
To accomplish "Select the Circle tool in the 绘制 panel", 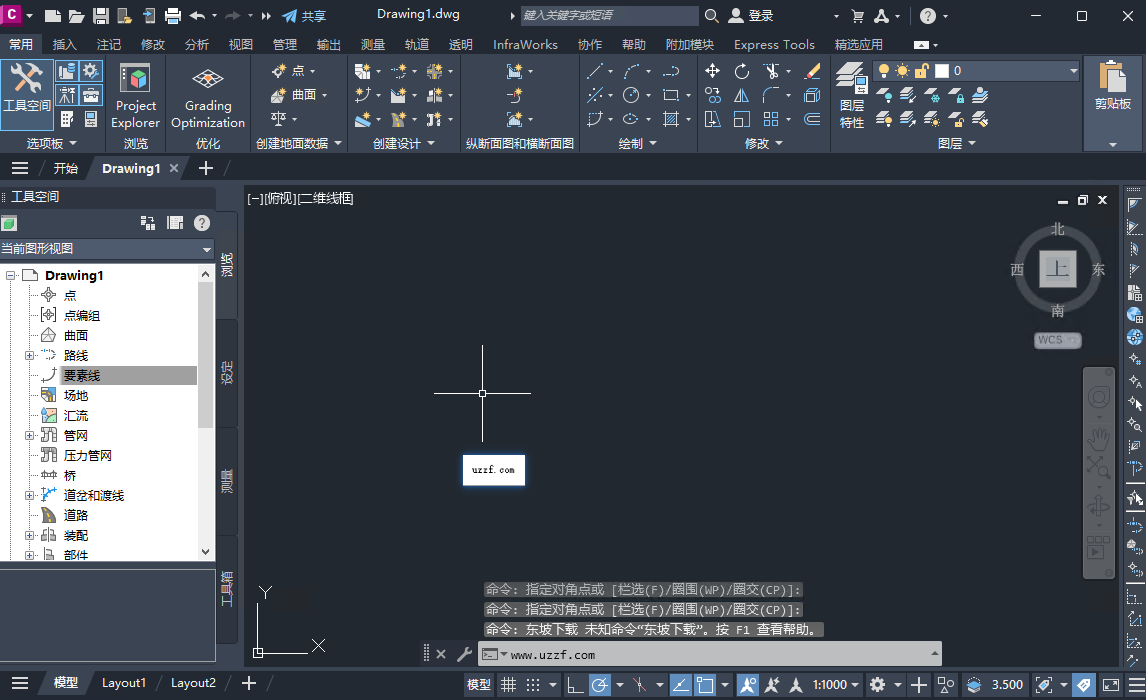I will point(629,95).
